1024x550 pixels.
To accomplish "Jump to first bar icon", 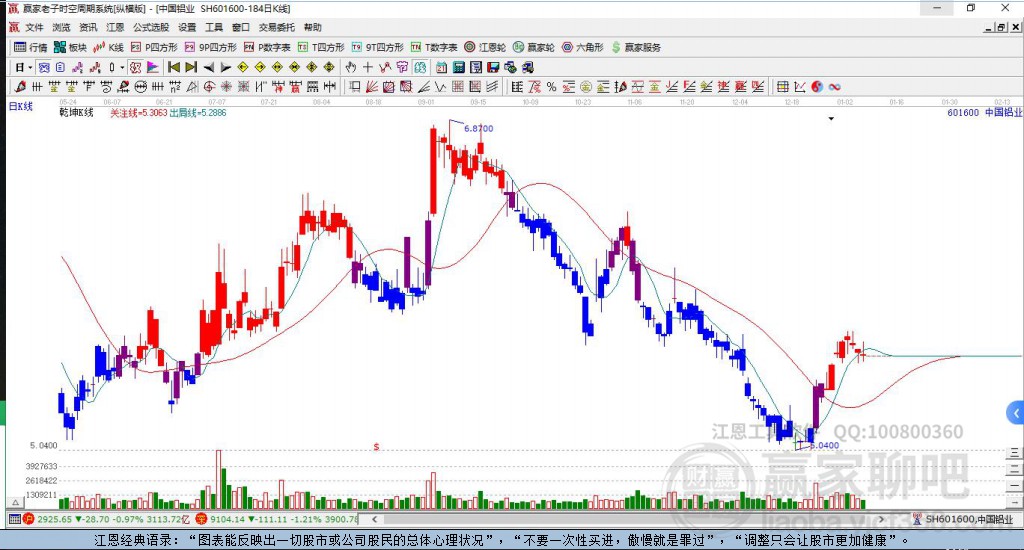I will coord(174,67).
